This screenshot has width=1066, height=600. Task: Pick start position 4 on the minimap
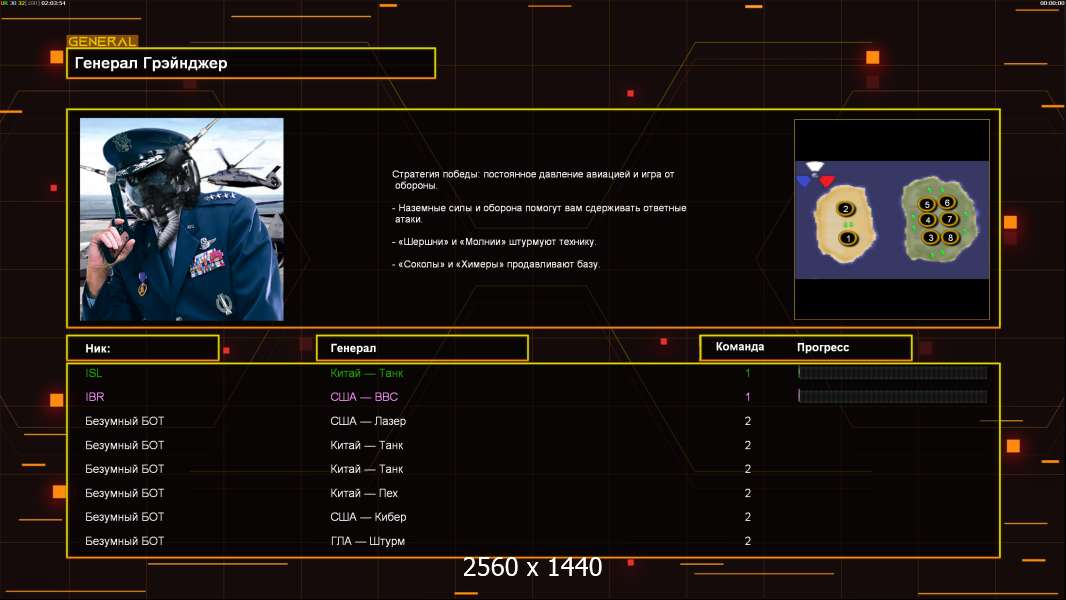click(x=927, y=220)
